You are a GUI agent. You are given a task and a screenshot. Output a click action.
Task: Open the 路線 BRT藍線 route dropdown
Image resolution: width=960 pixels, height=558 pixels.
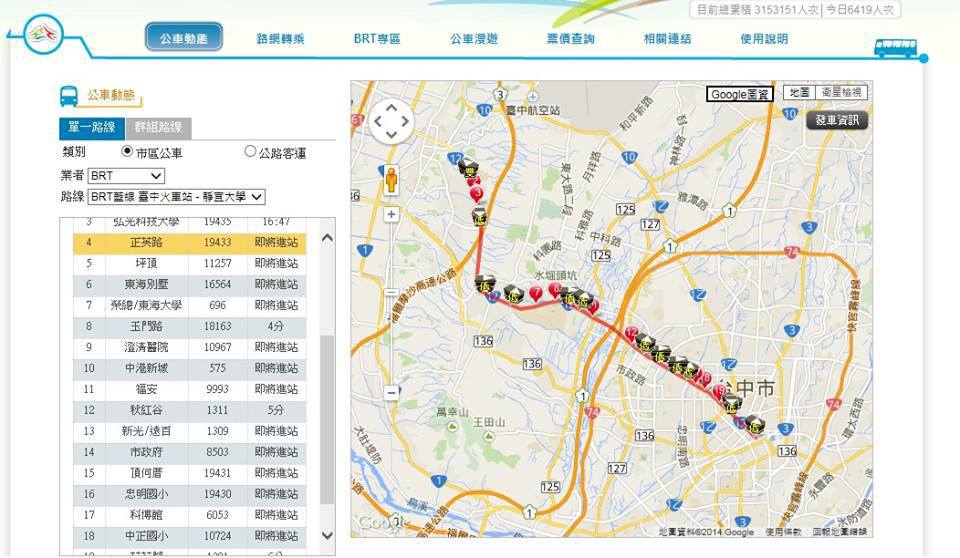[176, 197]
